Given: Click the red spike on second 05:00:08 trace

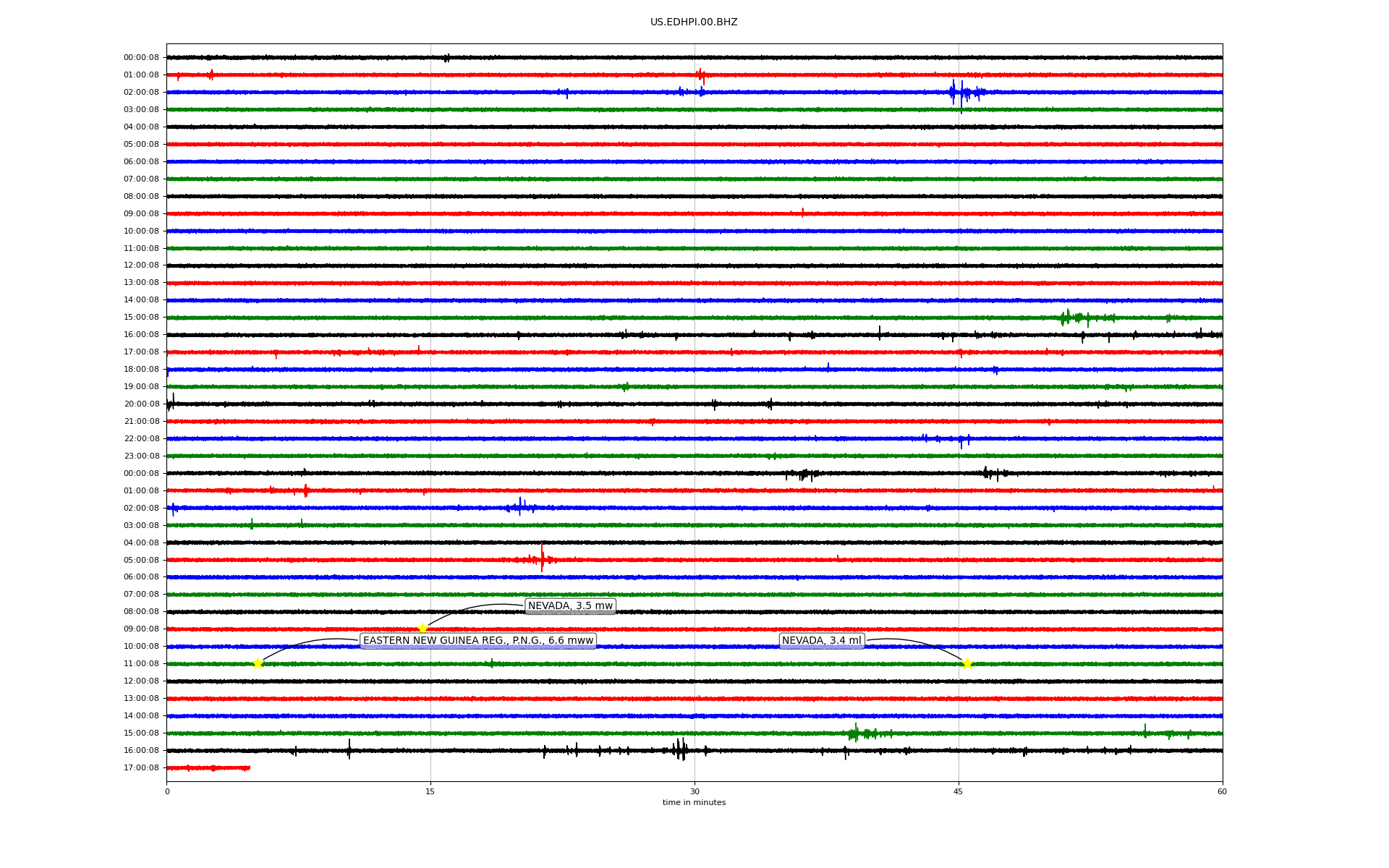Looking at the screenshot, I should pos(542,558).
